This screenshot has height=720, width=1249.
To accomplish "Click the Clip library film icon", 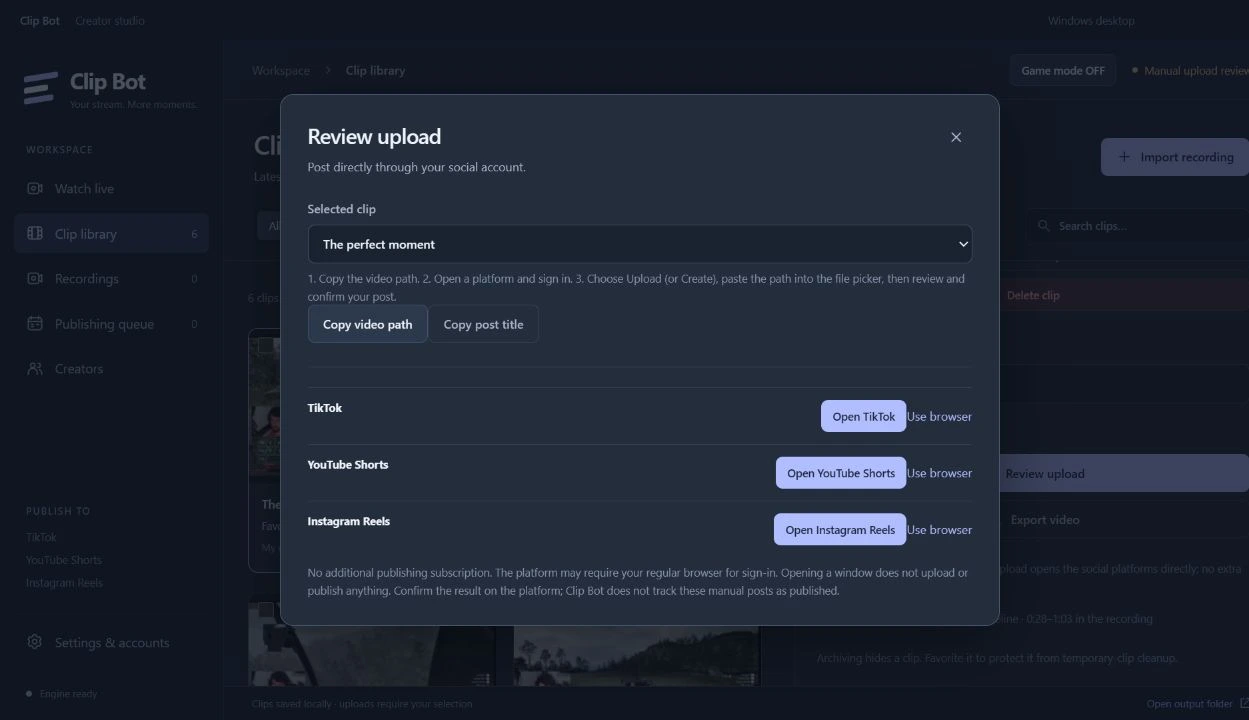I will [35, 233].
